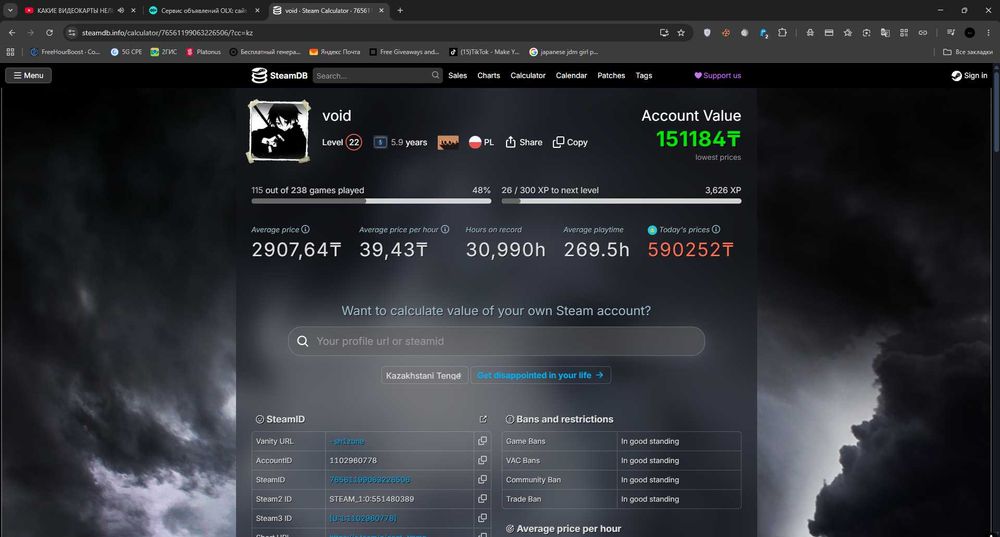Screen dimensions: 1000x537
Task: Click Sign in with Steam
Action: [x=969, y=75]
